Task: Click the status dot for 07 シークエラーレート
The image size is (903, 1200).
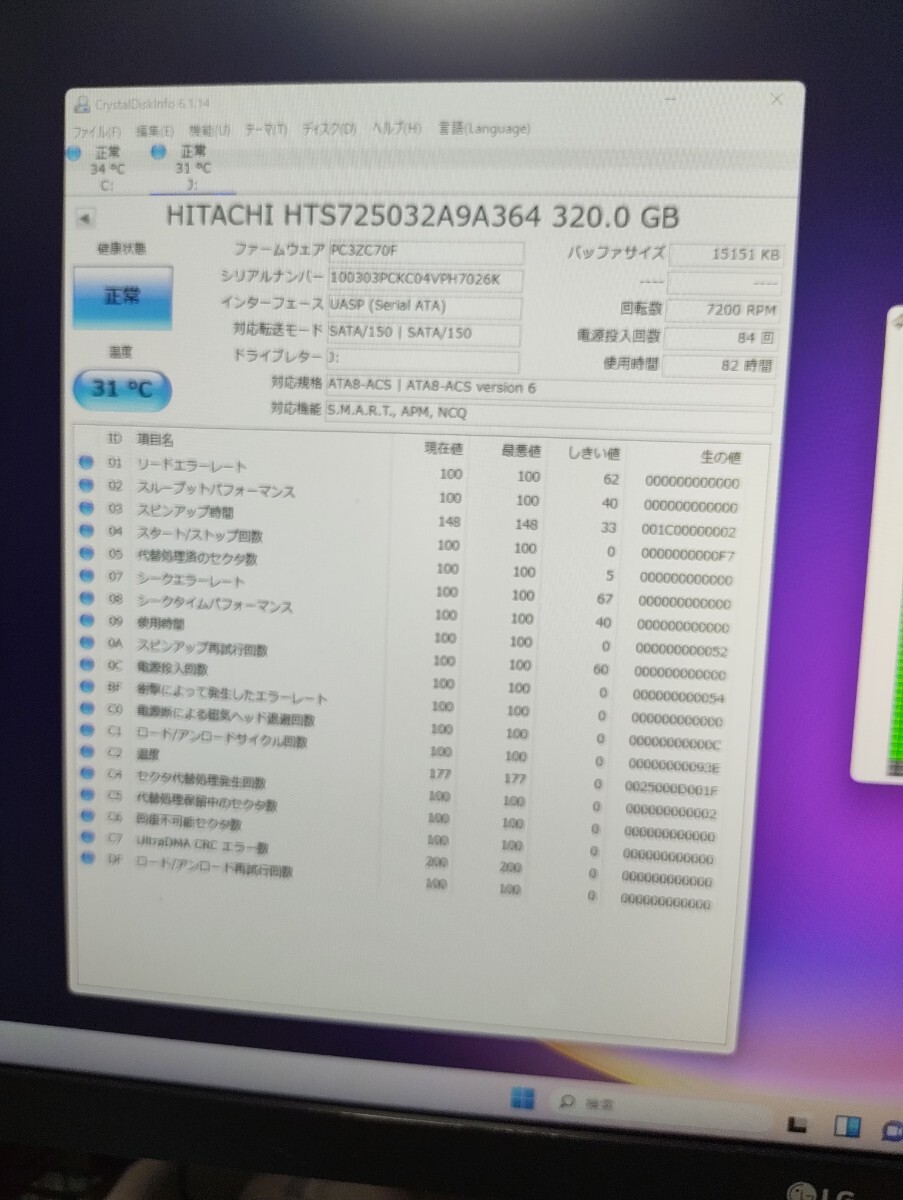Action: [86, 576]
